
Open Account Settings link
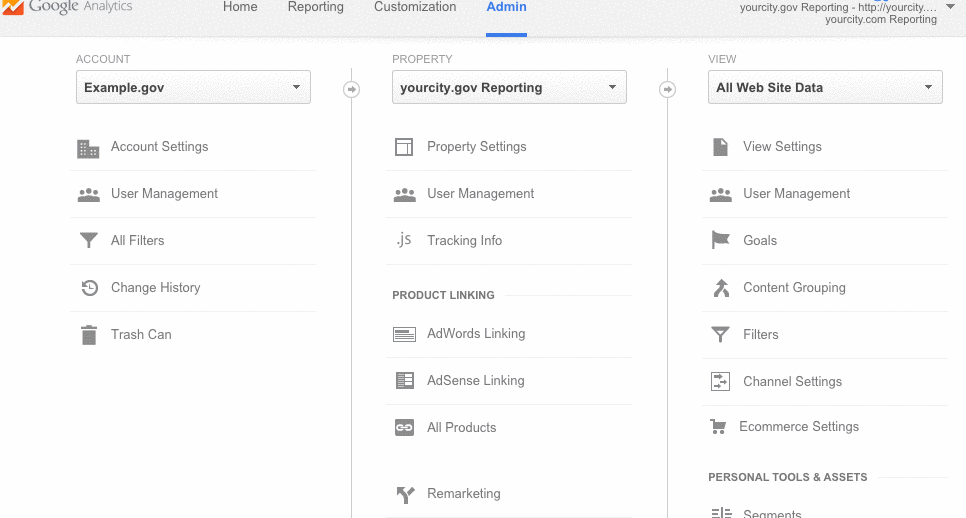click(x=160, y=147)
